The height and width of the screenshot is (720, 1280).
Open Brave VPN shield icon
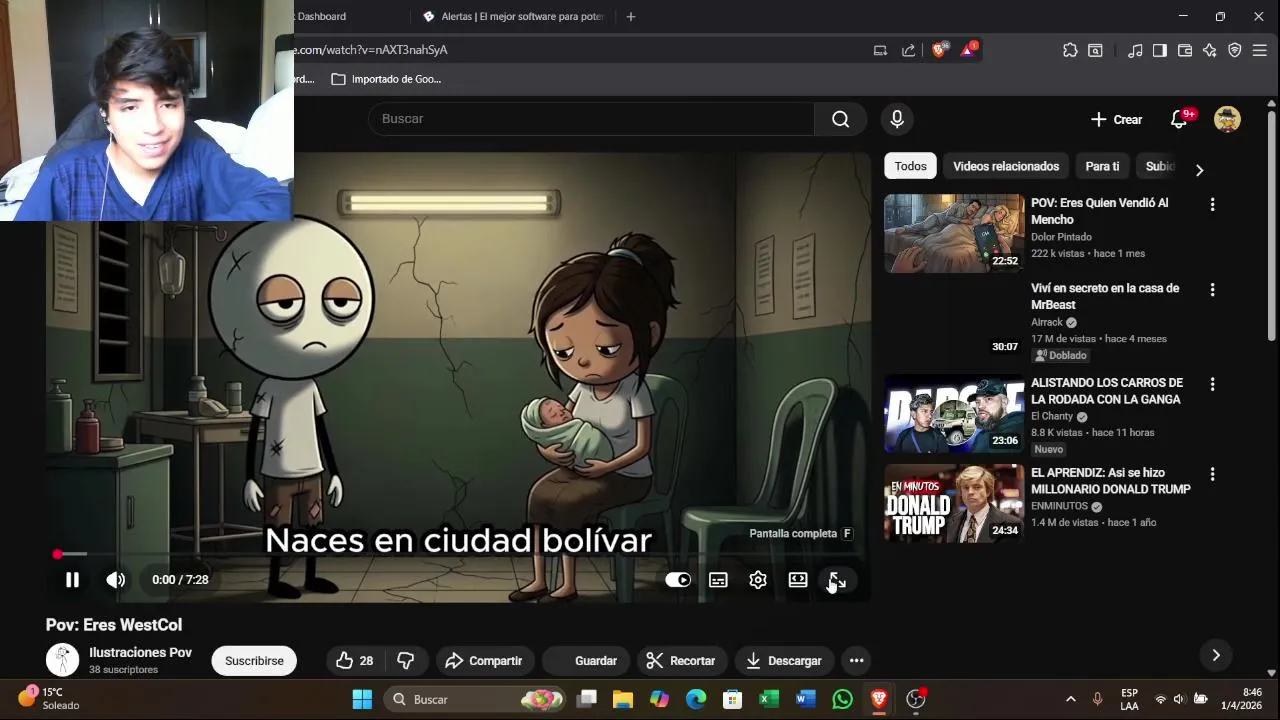[x=1235, y=50]
